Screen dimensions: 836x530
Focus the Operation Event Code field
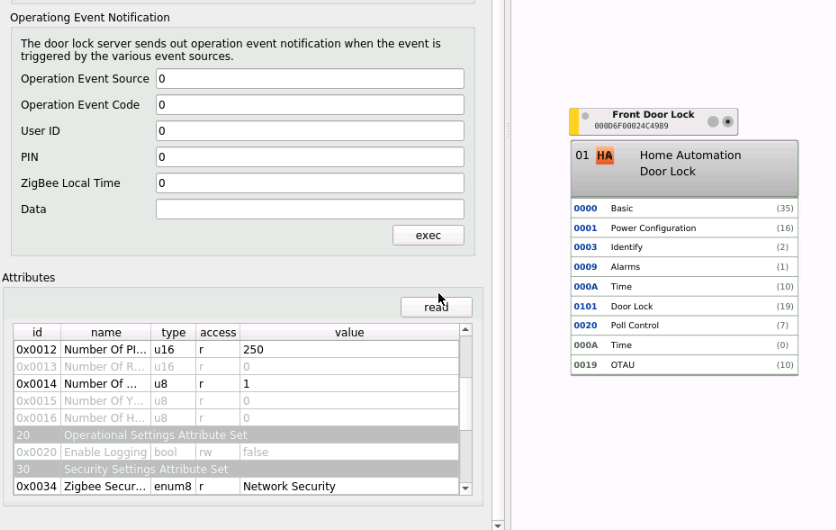pyautogui.click(x=310, y=105)
